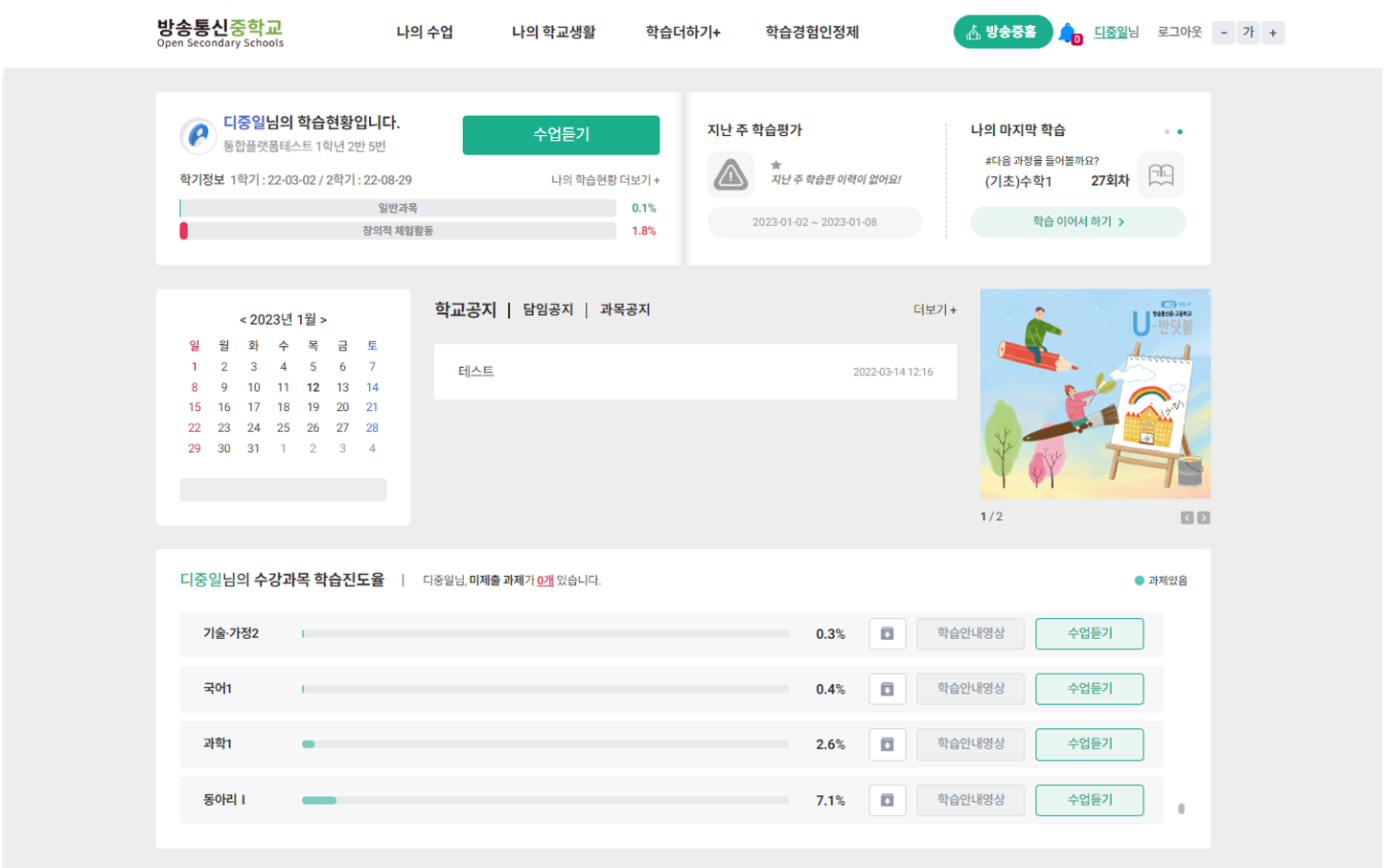Click the 로그아웃 link
Viewport: 1387px width, 868px height.
coord(1179,32)
